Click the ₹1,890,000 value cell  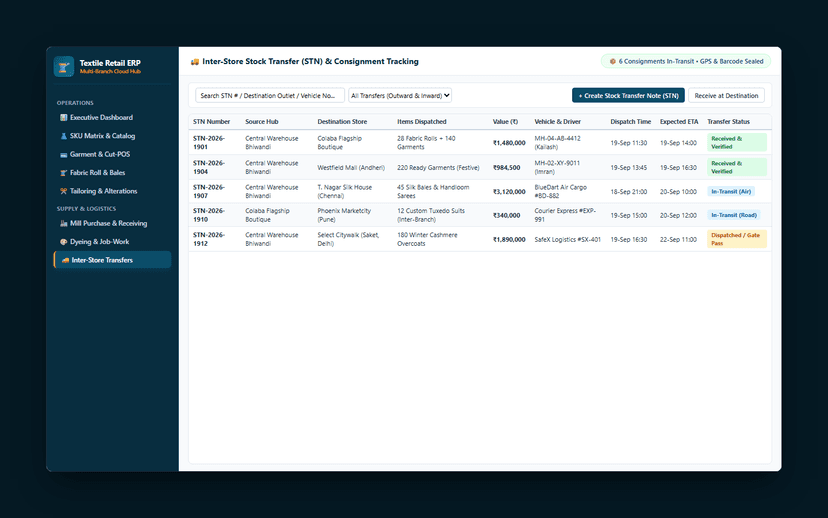click(x=509, y=240)
